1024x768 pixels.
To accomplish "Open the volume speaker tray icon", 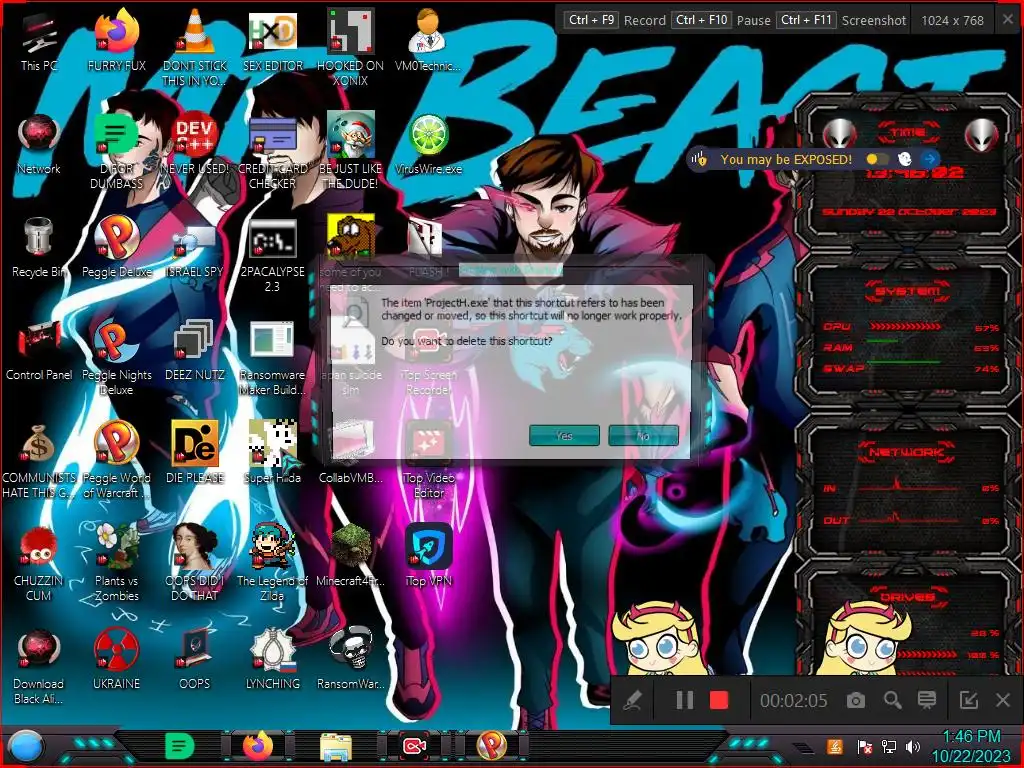I will click(x=913, y=746).
